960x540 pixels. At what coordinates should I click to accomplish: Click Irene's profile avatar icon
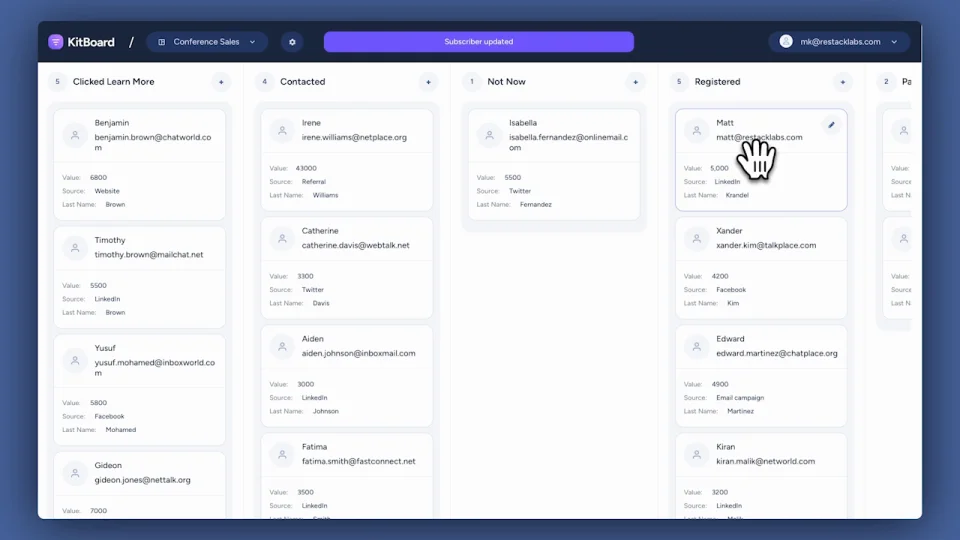[x=282, y=130]
